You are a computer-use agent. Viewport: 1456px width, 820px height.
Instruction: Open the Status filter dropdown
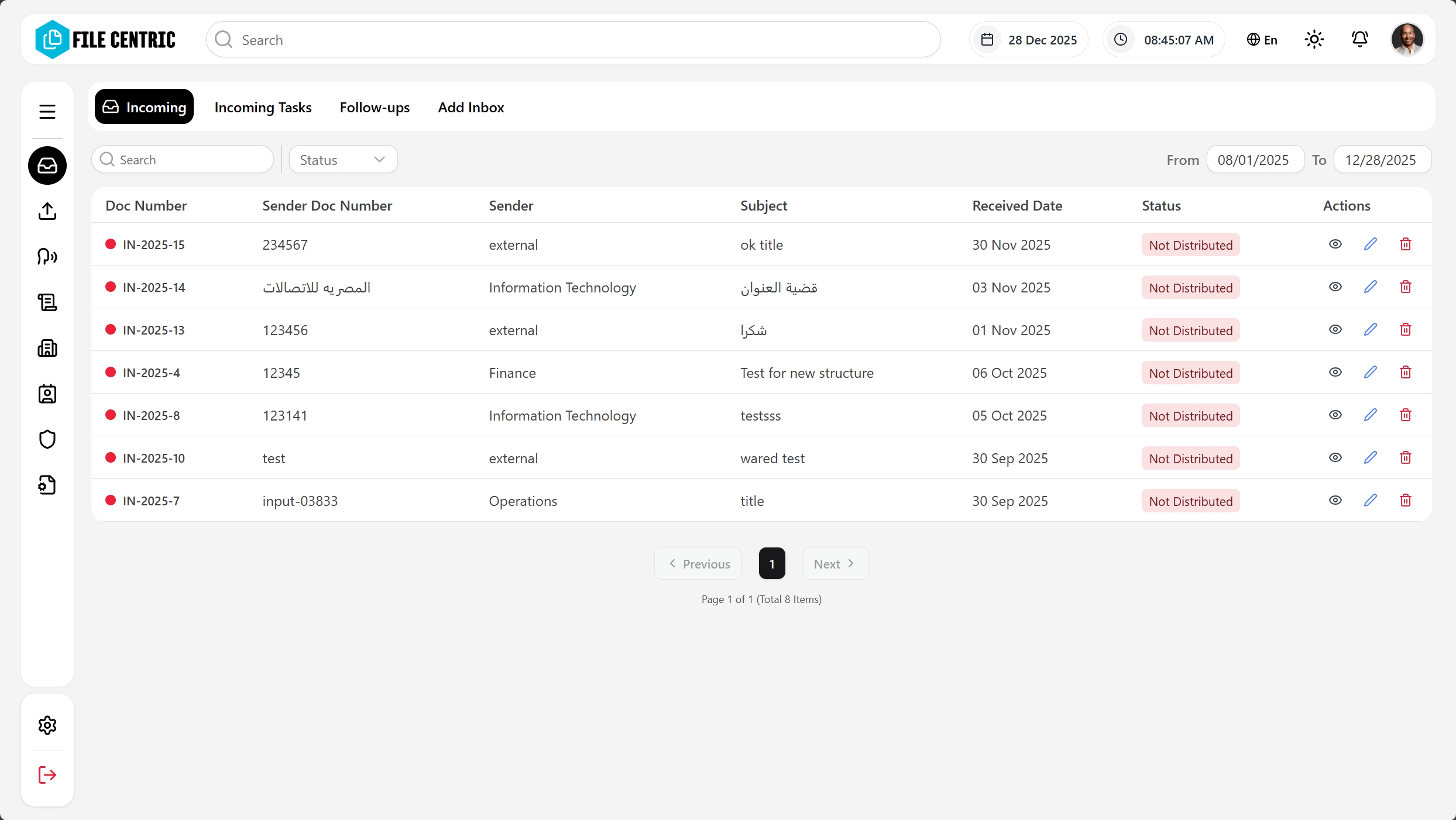coord(343,159)
